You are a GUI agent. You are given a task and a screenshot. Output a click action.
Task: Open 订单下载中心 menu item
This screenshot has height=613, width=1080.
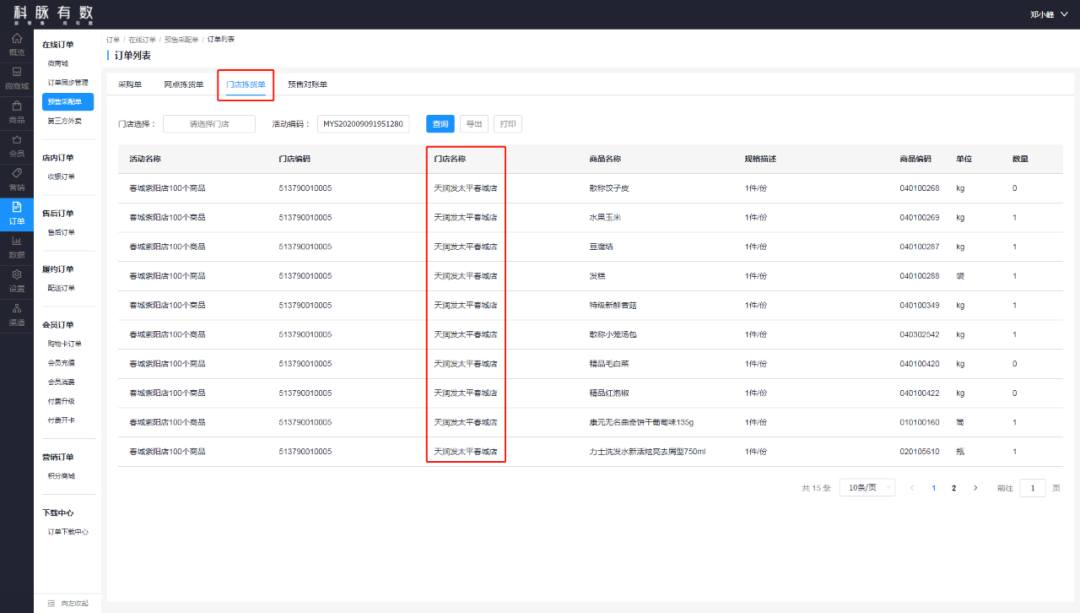(x=68, y=532)
